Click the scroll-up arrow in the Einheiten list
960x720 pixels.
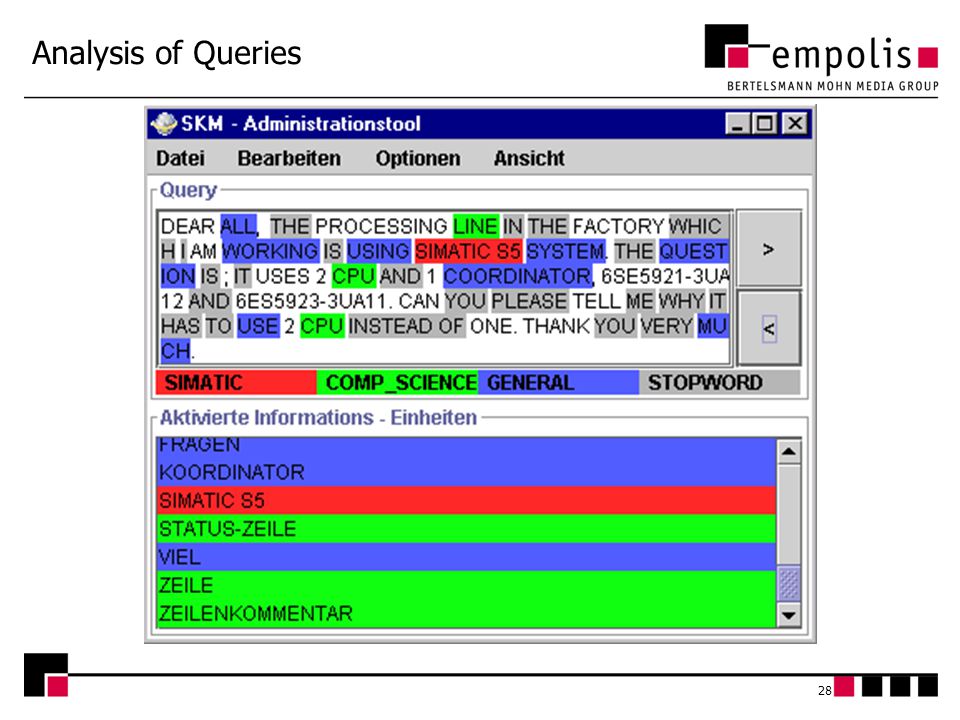[789, 452]
